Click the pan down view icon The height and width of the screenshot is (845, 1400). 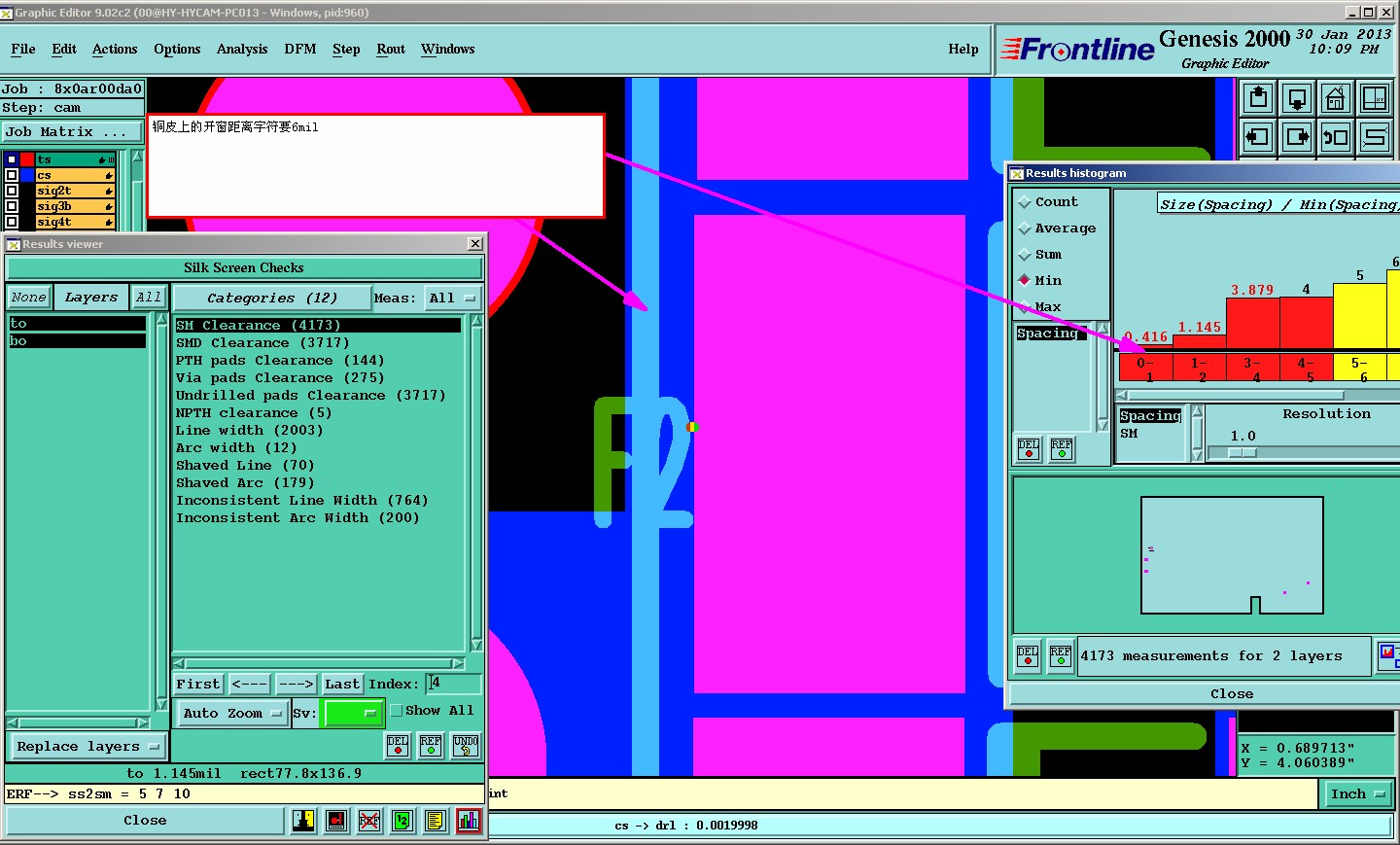pos(1297,98)
